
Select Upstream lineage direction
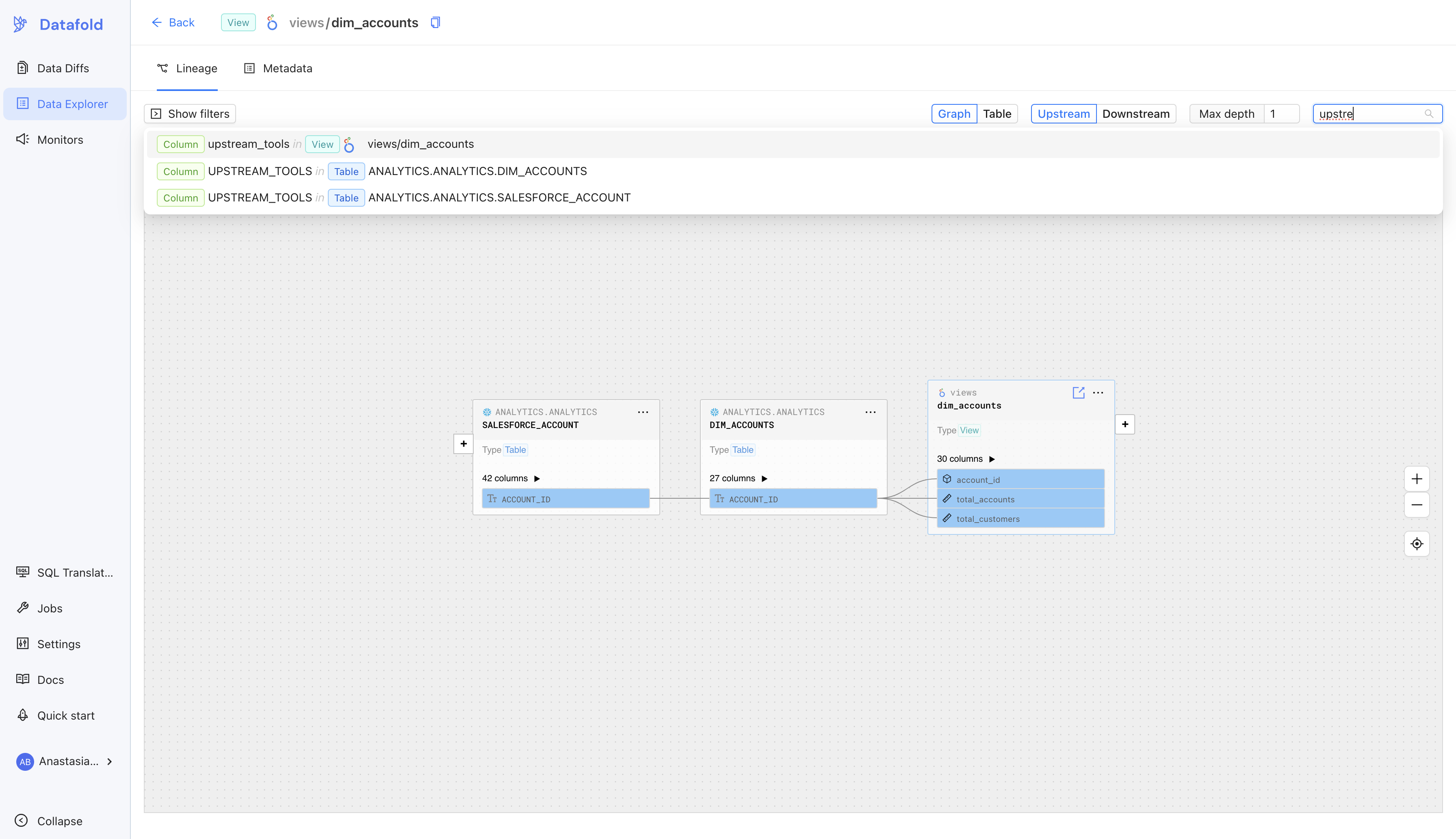pyautogui.click(x=1064, y=114)
